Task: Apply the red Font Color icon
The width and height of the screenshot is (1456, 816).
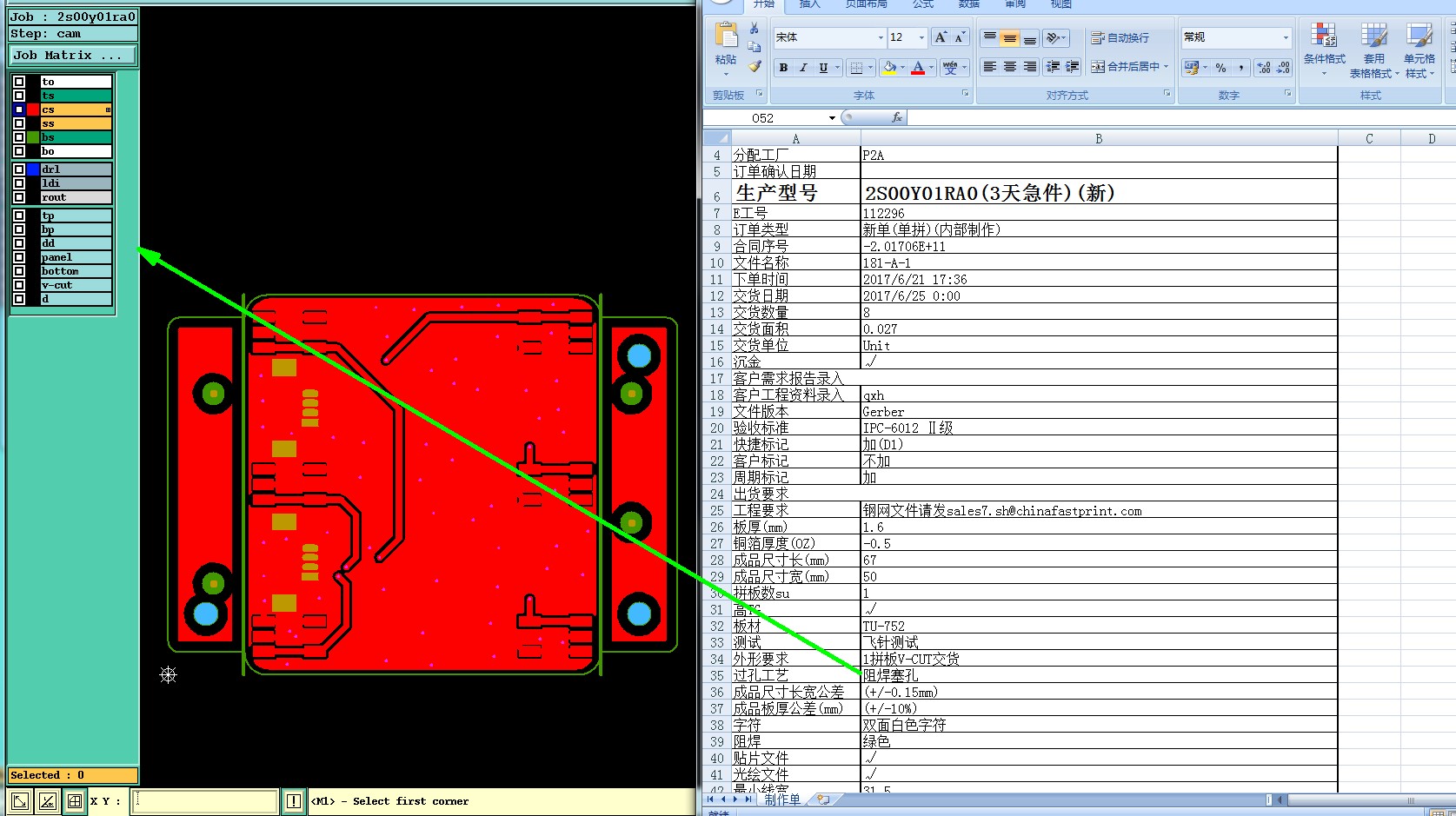Action: click(x=918, y=67)
